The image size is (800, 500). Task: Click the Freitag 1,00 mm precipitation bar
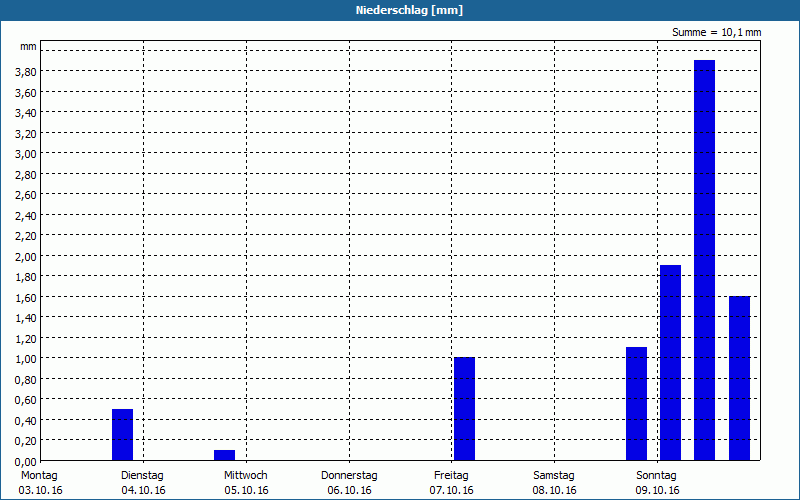(464, 409)
